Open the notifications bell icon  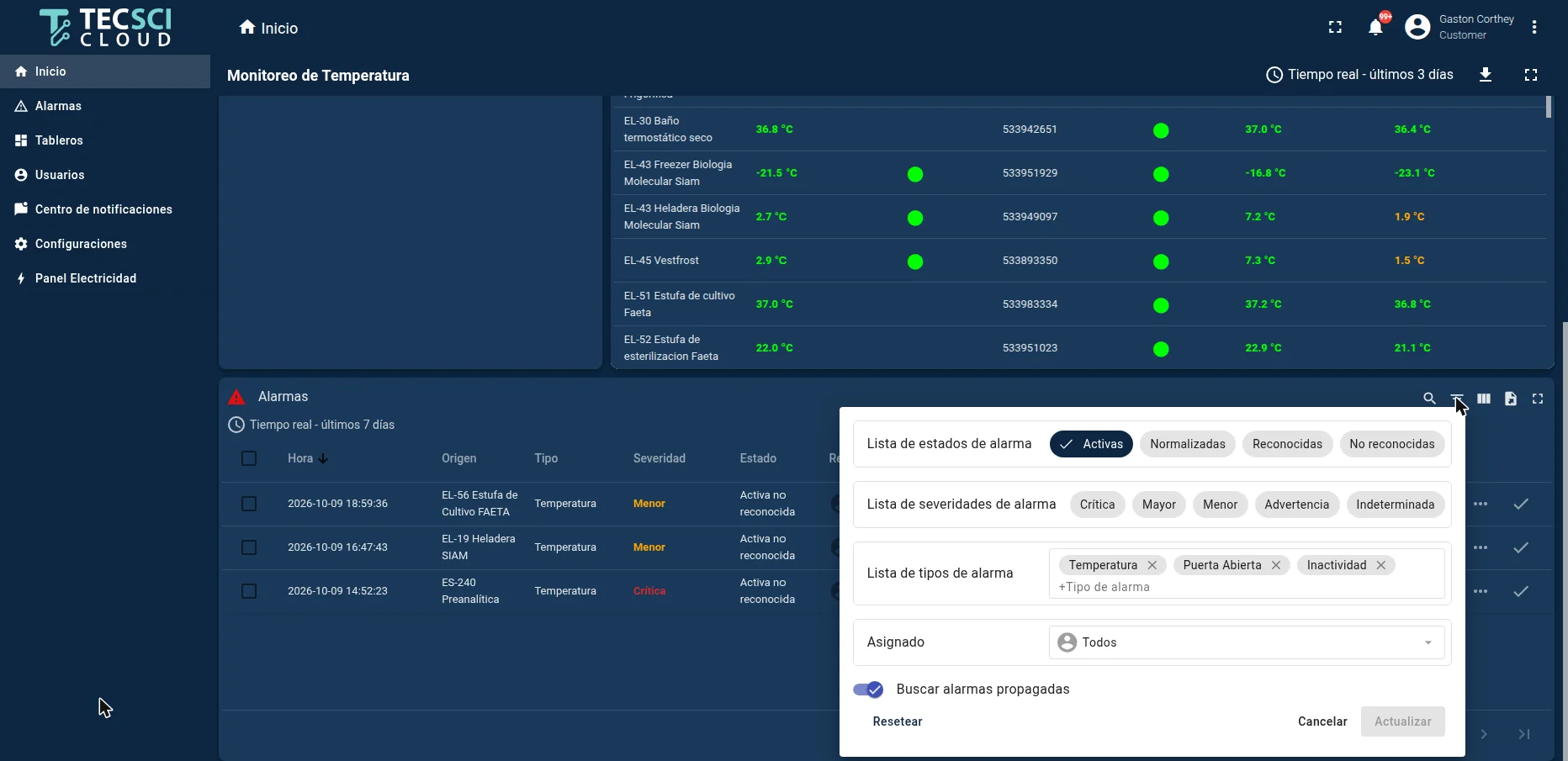1375,28
